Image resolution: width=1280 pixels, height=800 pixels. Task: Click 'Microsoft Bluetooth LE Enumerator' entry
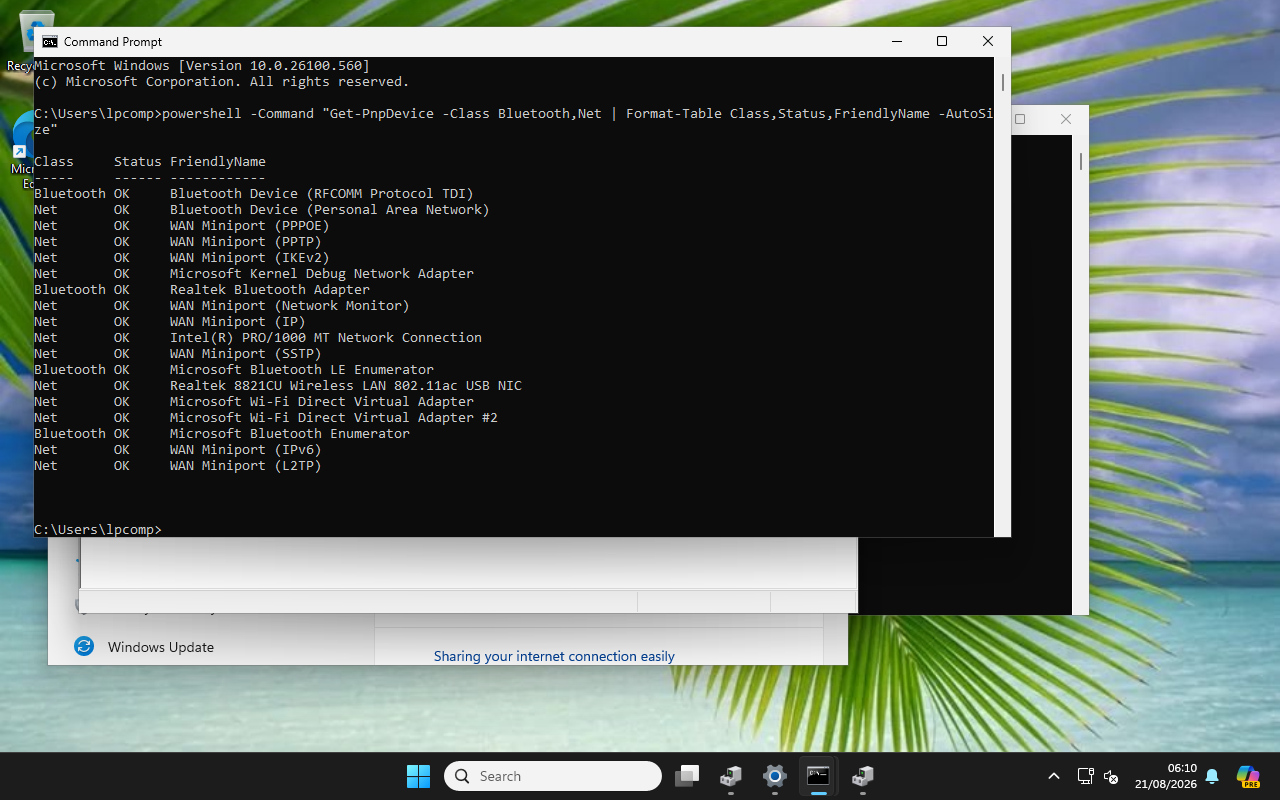click(302, 369)
